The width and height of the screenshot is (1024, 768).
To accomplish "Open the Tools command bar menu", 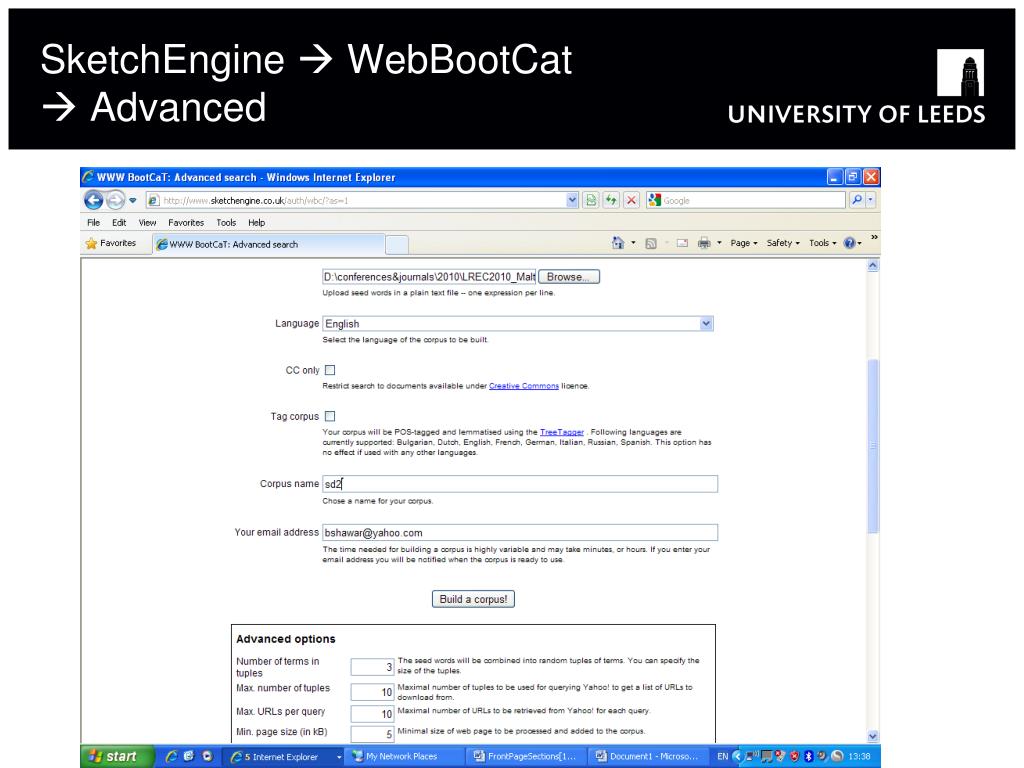I will click(x=822, y=243).
